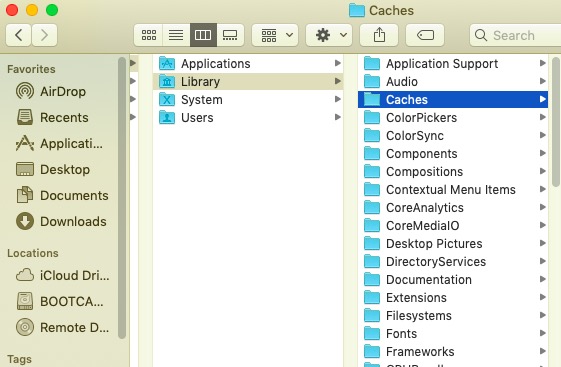
Task: Open the gear action menu
Action: pos(329,35)
